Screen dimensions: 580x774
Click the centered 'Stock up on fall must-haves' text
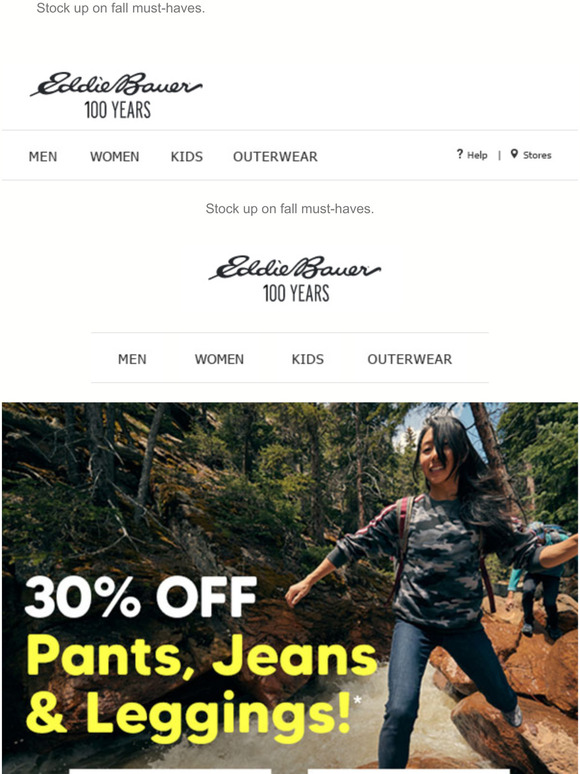[x=290, y=209]
